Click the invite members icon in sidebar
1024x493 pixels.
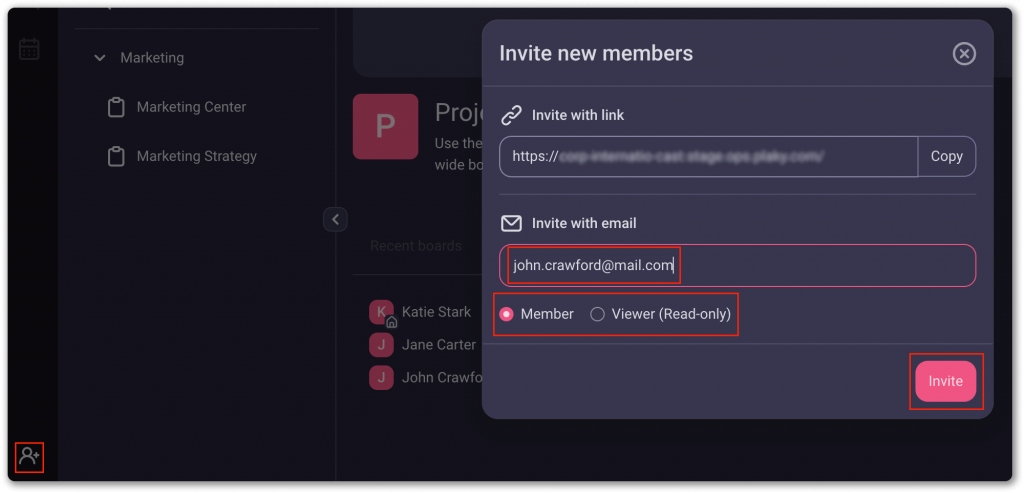click(x=29, y=457)
